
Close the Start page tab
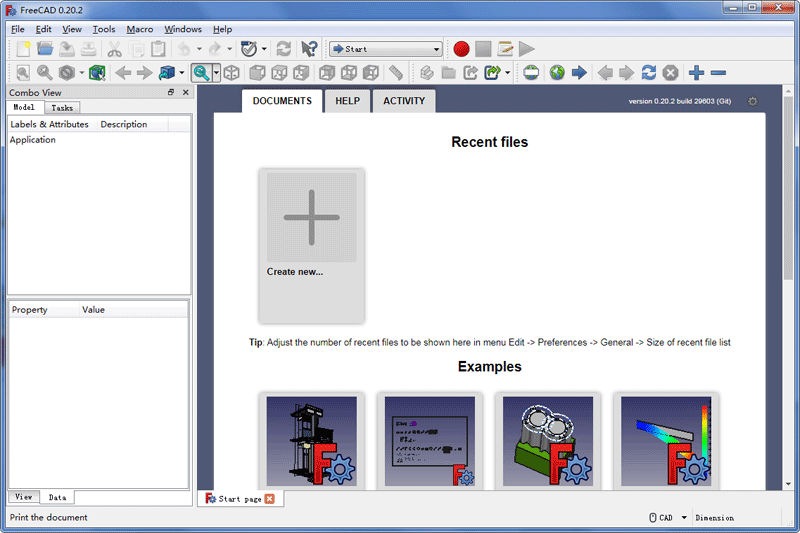[270, 499]
